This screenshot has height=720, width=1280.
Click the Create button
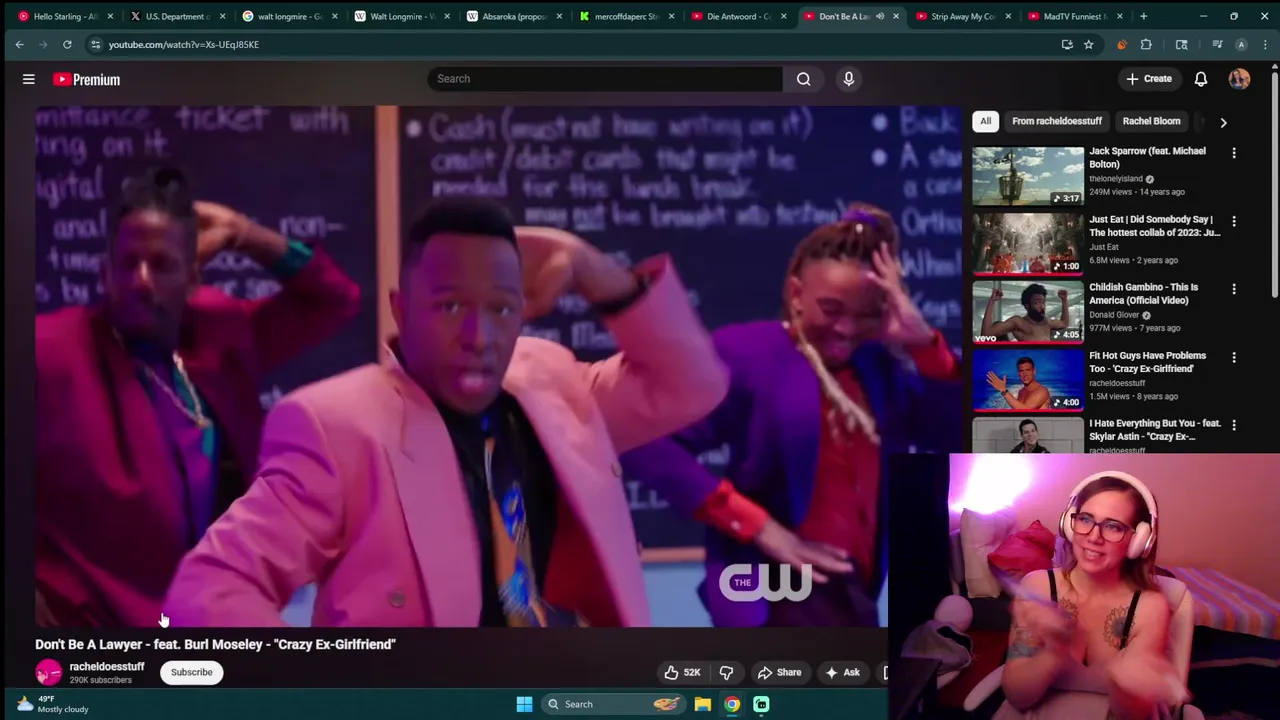click(1148, 79)
